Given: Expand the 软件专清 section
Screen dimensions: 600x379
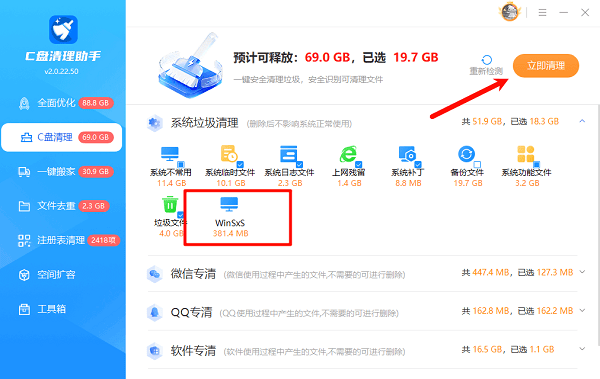Looking at the screenshot, I should click(x=582, y=349).
